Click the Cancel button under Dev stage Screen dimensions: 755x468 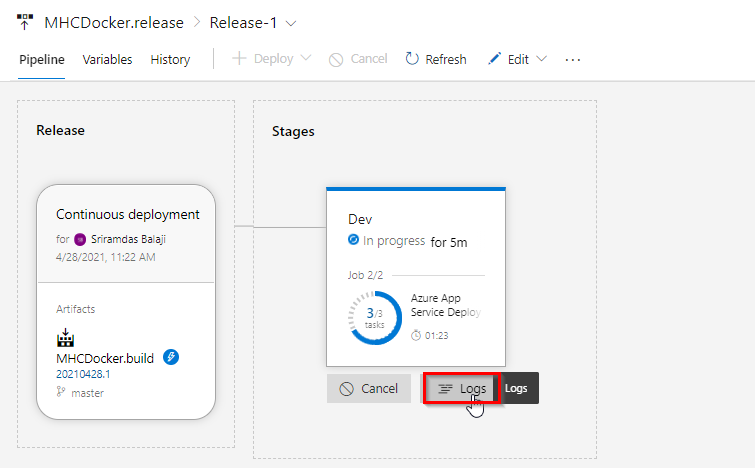click(369, 388)
